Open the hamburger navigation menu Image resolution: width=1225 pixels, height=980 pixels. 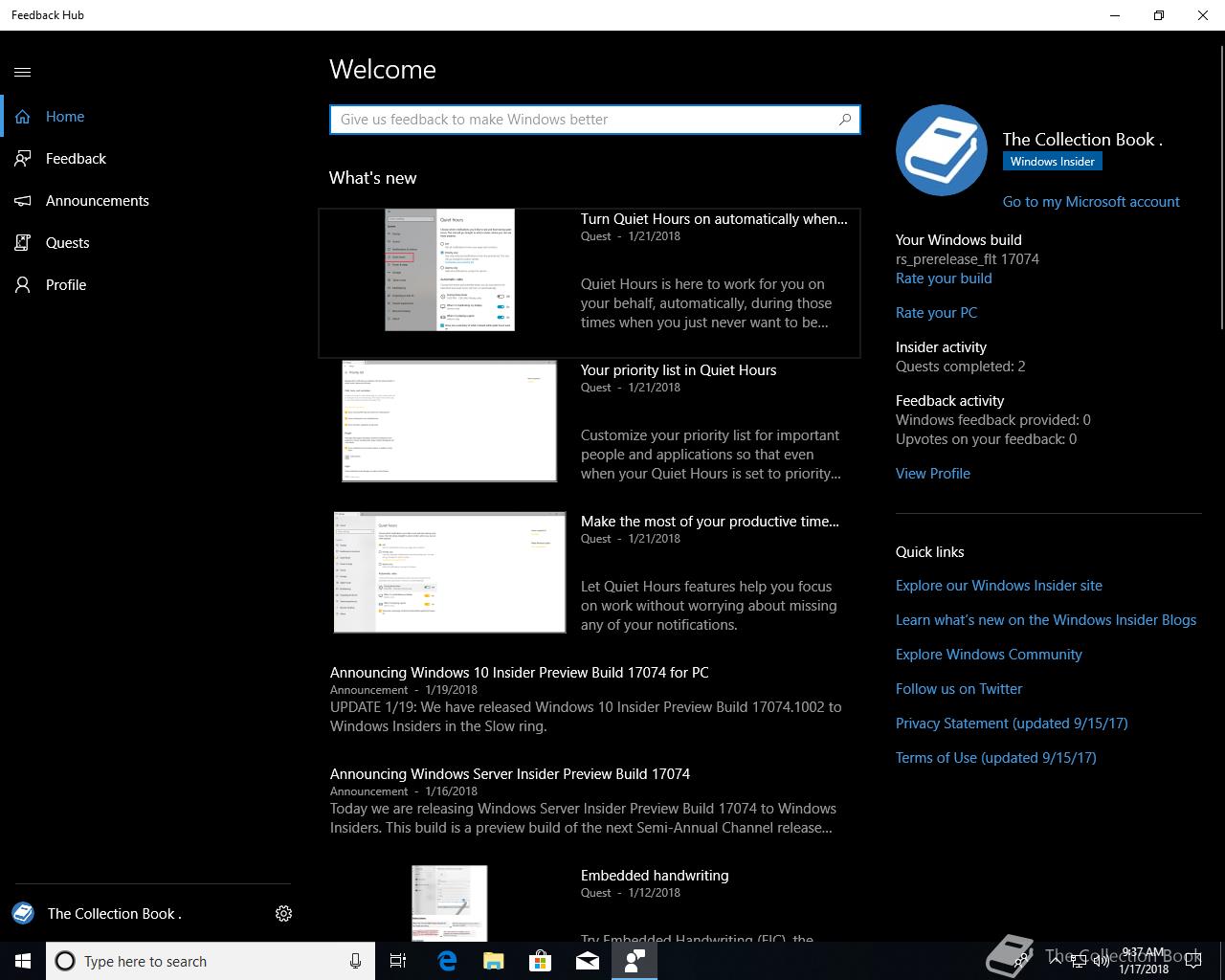click(23, 72)
